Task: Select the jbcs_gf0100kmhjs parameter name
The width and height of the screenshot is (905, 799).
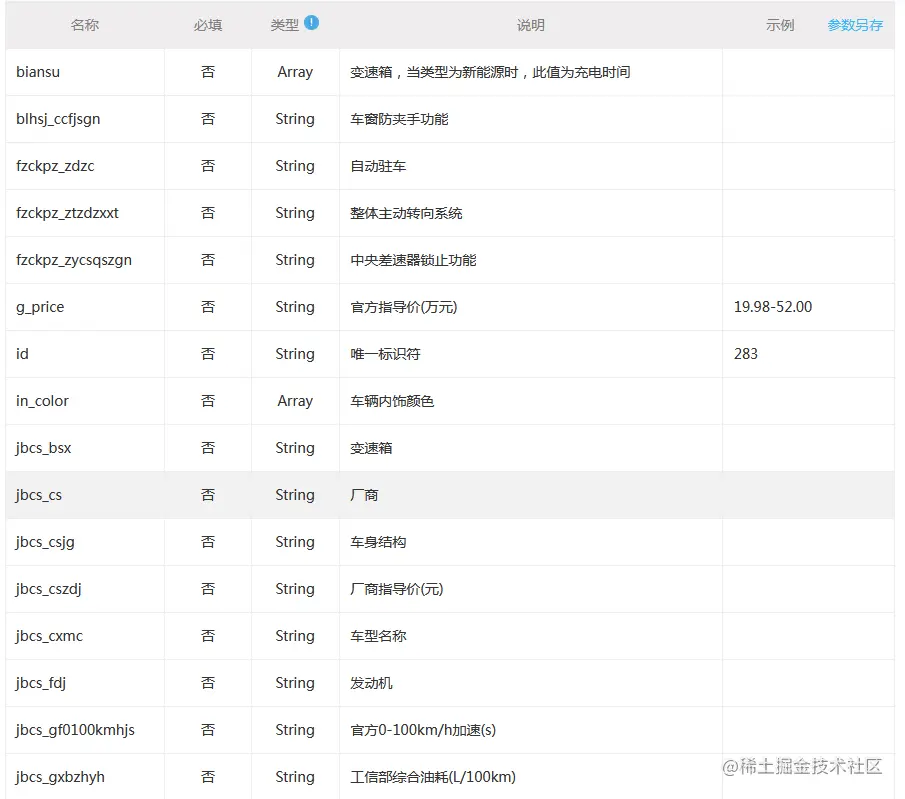Action: click(76, 730)
